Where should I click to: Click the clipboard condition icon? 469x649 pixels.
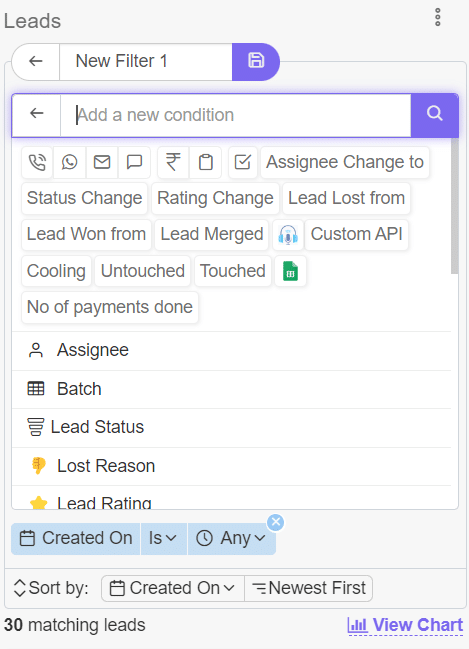tap(205, 162)
